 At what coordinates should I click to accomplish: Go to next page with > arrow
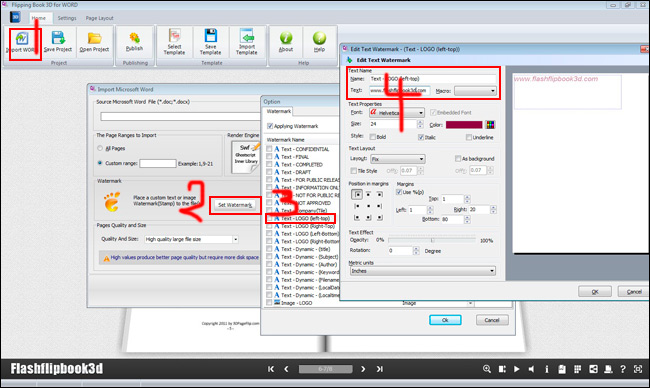coord(363,369)
